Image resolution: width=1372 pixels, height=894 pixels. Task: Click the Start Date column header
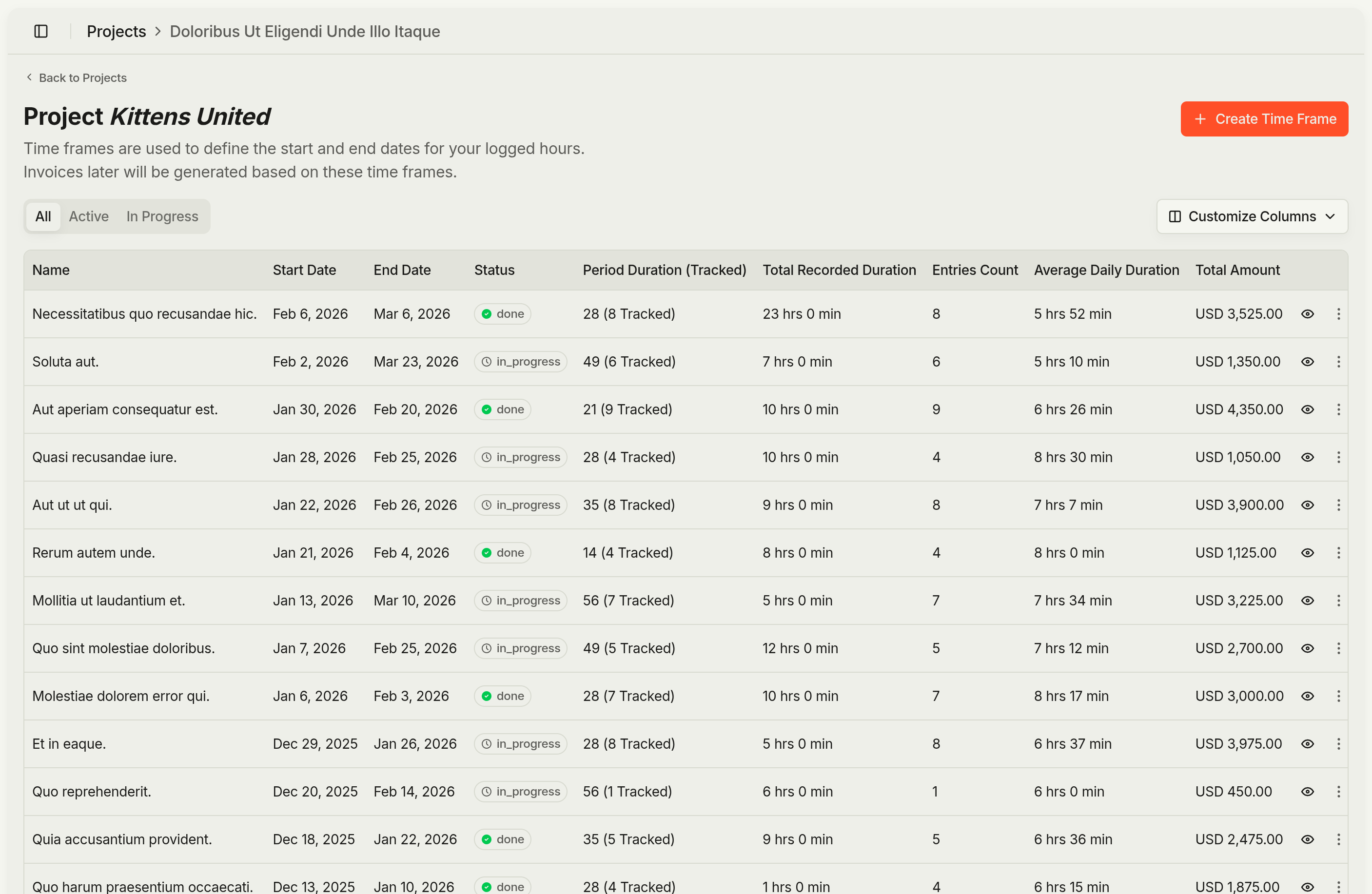coord(304,270)
